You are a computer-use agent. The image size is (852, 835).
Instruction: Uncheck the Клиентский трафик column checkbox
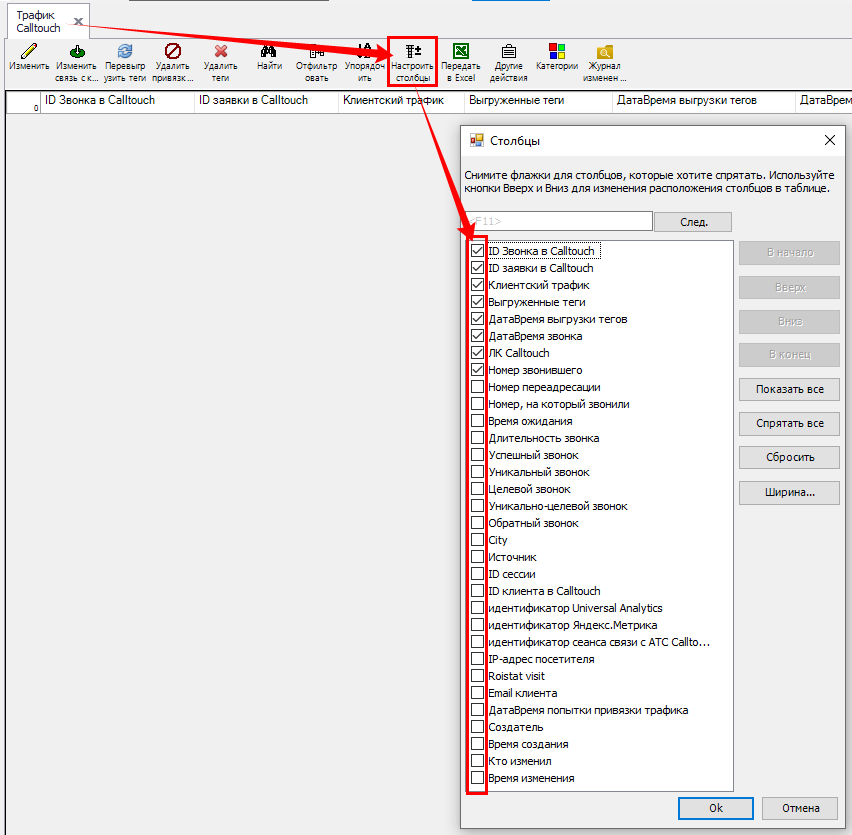click(477, 285)
